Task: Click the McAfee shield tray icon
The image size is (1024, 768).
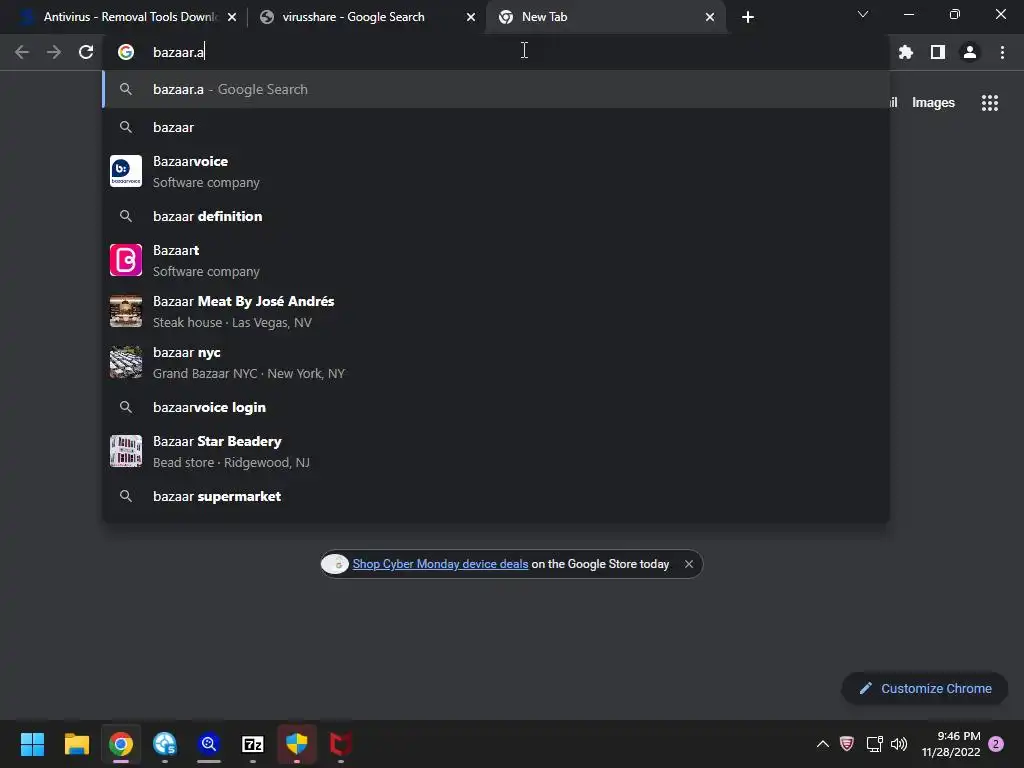Action: pos(847,744)
